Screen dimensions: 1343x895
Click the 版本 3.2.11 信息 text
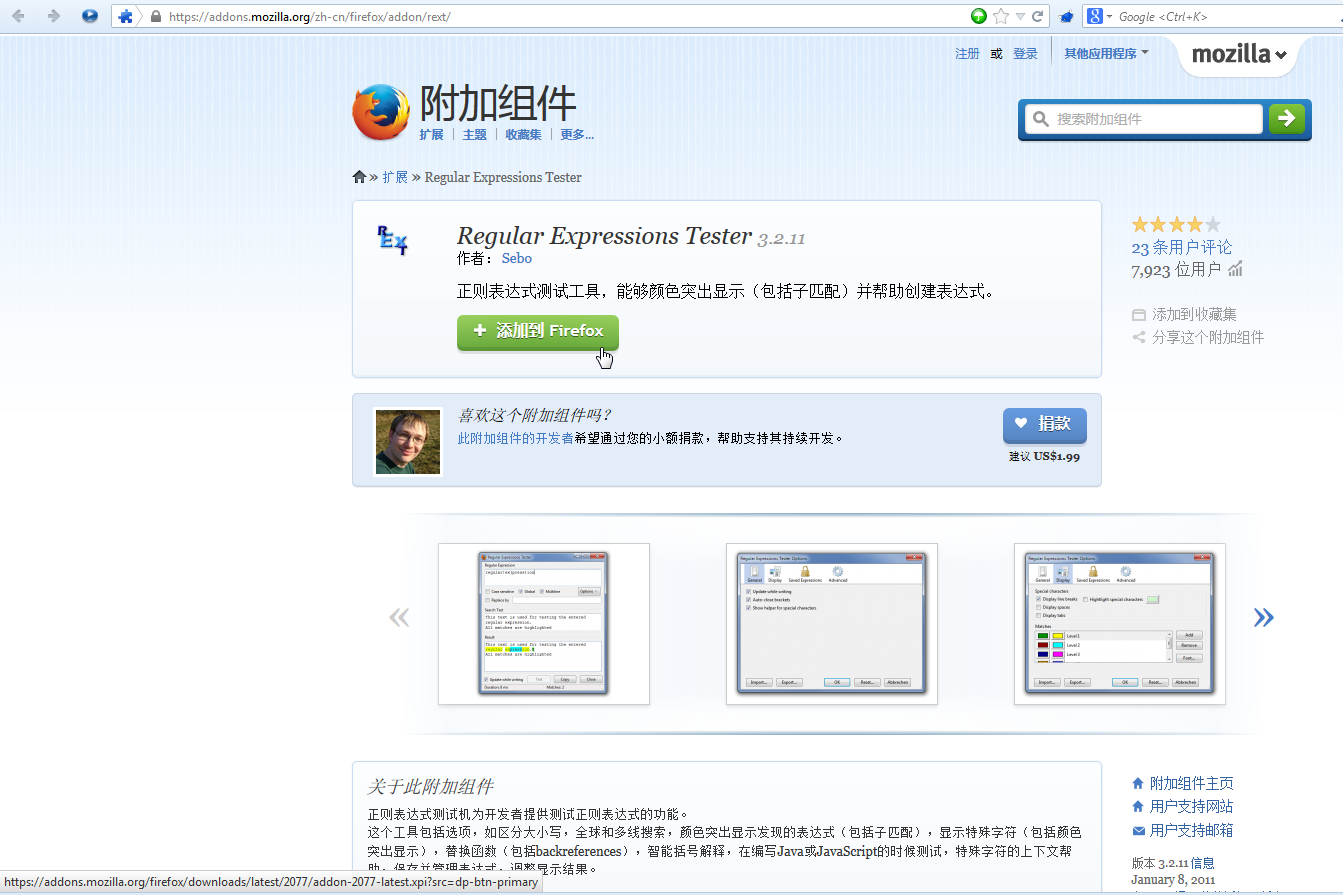pos(1173,863)
